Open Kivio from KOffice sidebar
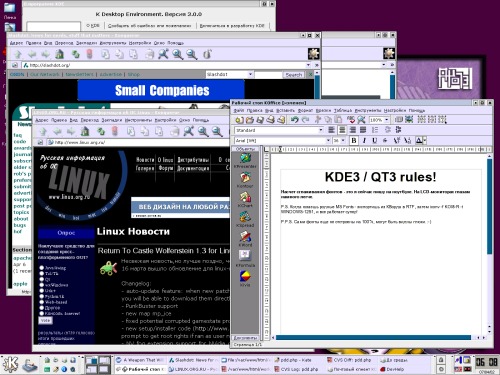Image resolution: width=500 pixels, height=375 pixels. (245, 279)
